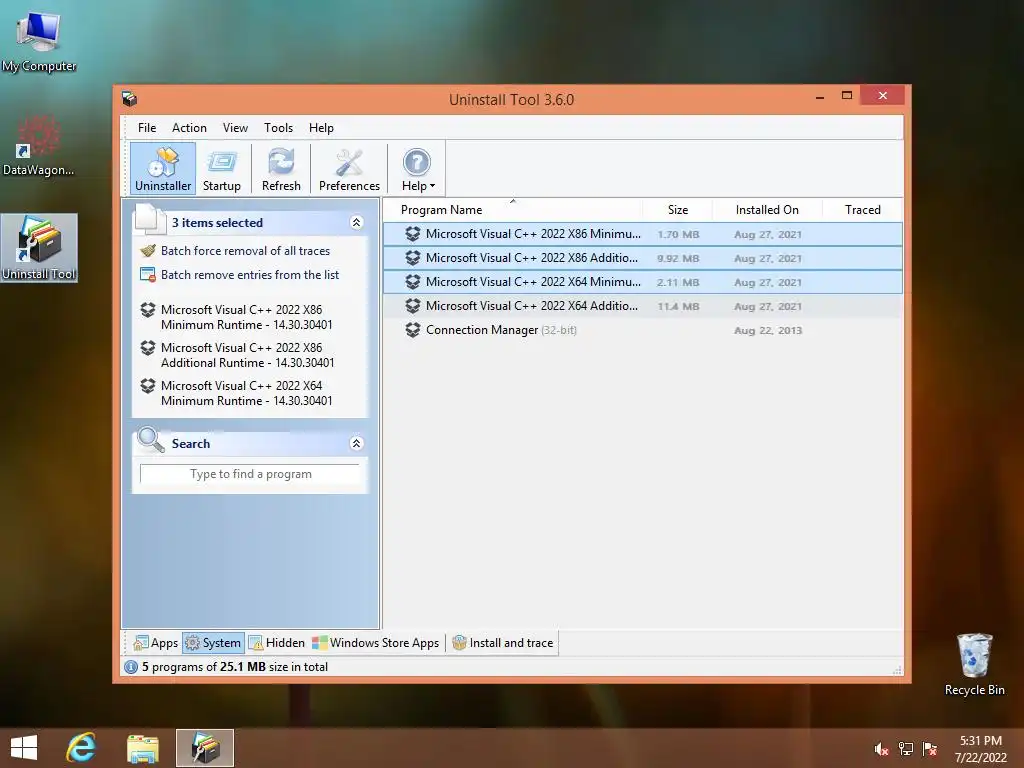The image size is (1024, 768).
Task: Click the Action Center flag tray icon
Action: pos(930,749)
